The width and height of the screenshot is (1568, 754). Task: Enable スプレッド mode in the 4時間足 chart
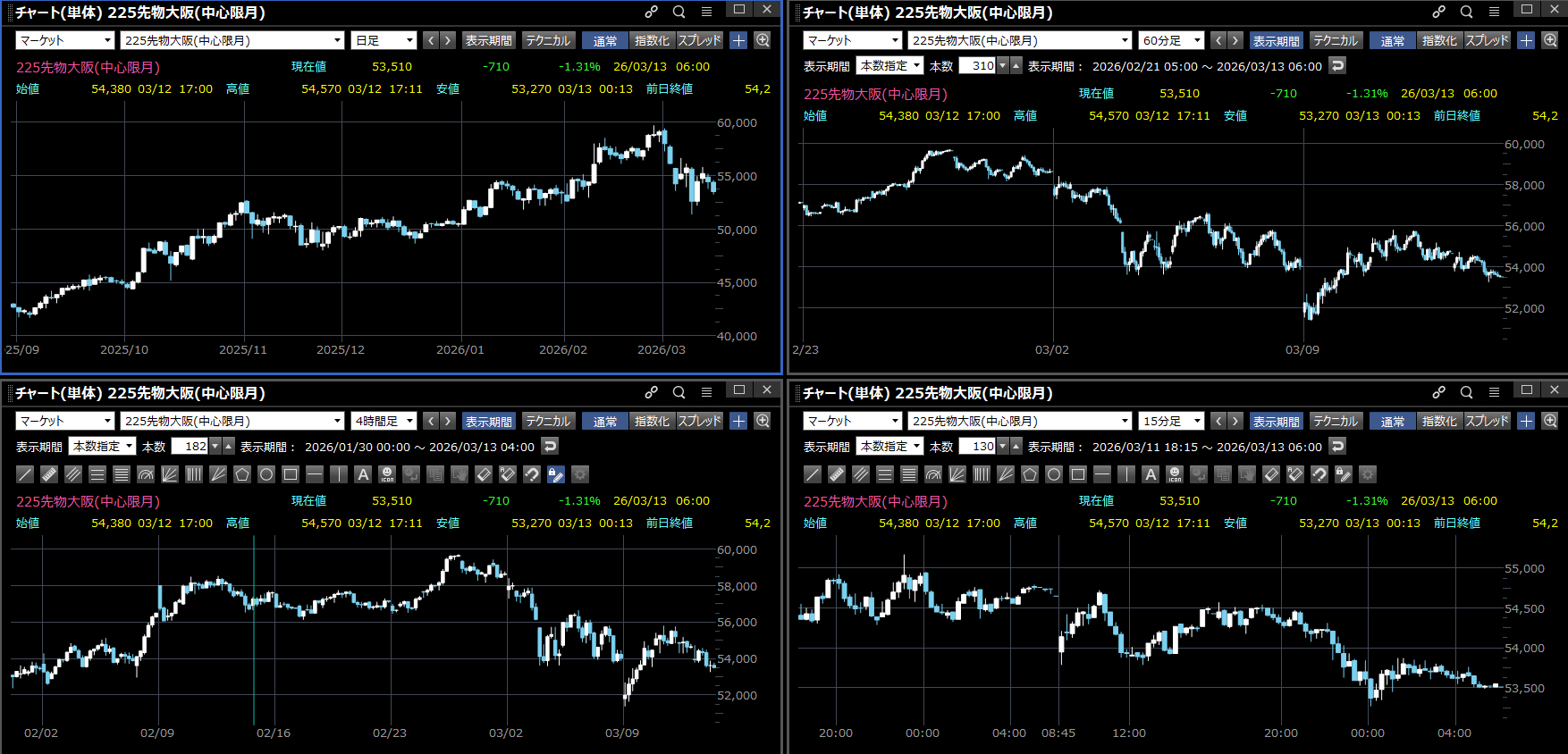[x=699, y=421]
